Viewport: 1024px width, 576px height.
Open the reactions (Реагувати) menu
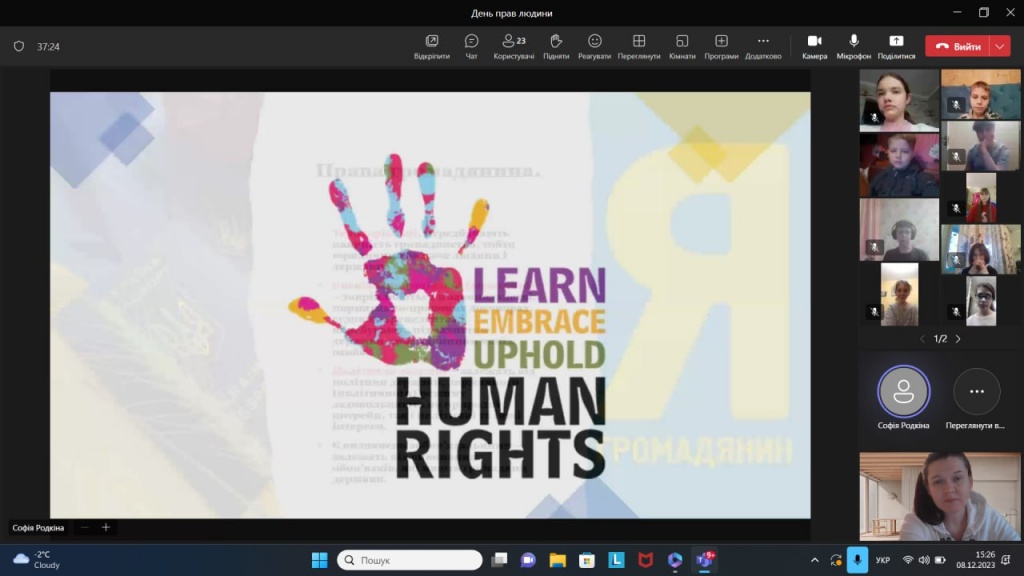point(595,46)
